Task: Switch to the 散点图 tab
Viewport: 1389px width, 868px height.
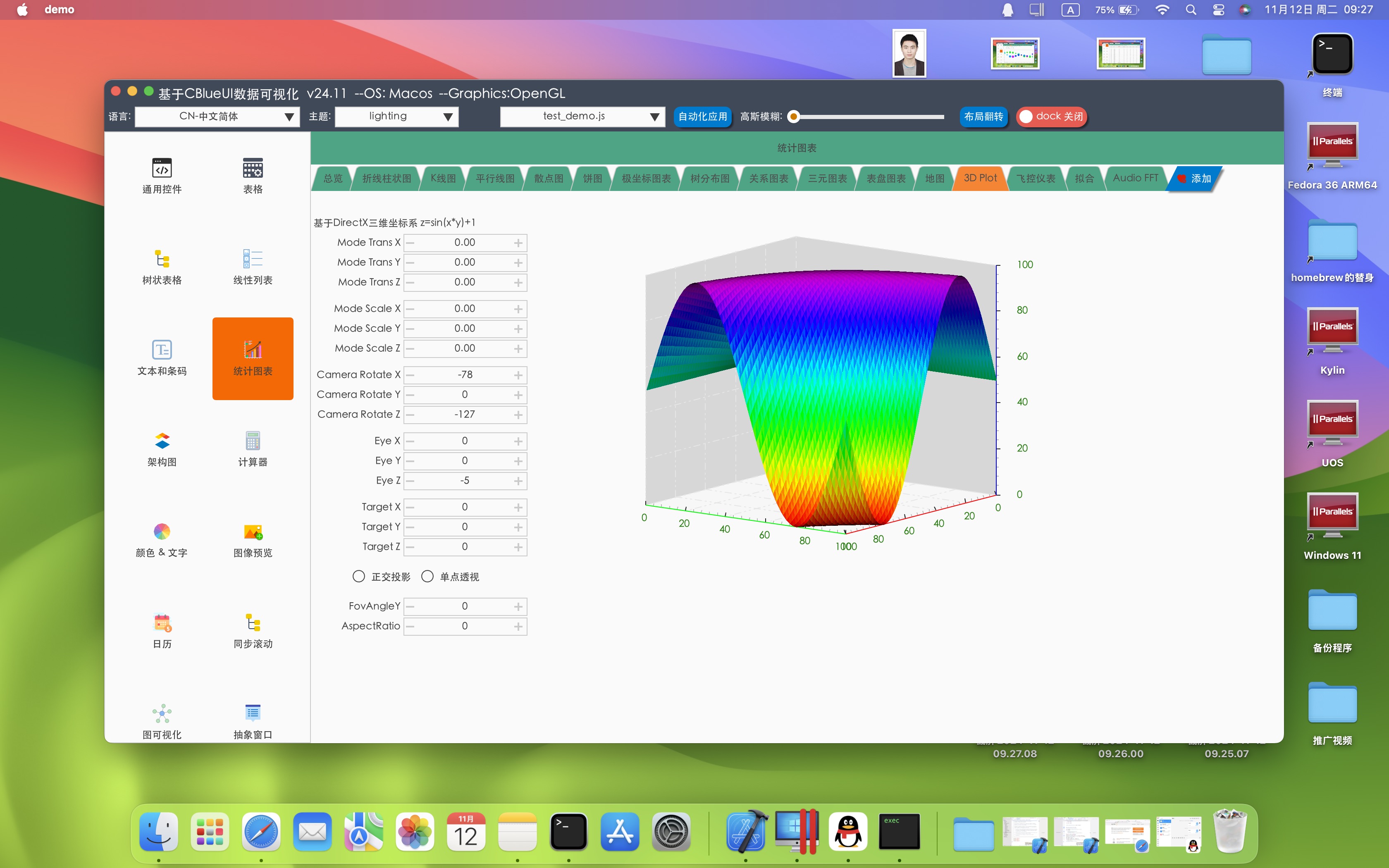Action: click(548, 179)
